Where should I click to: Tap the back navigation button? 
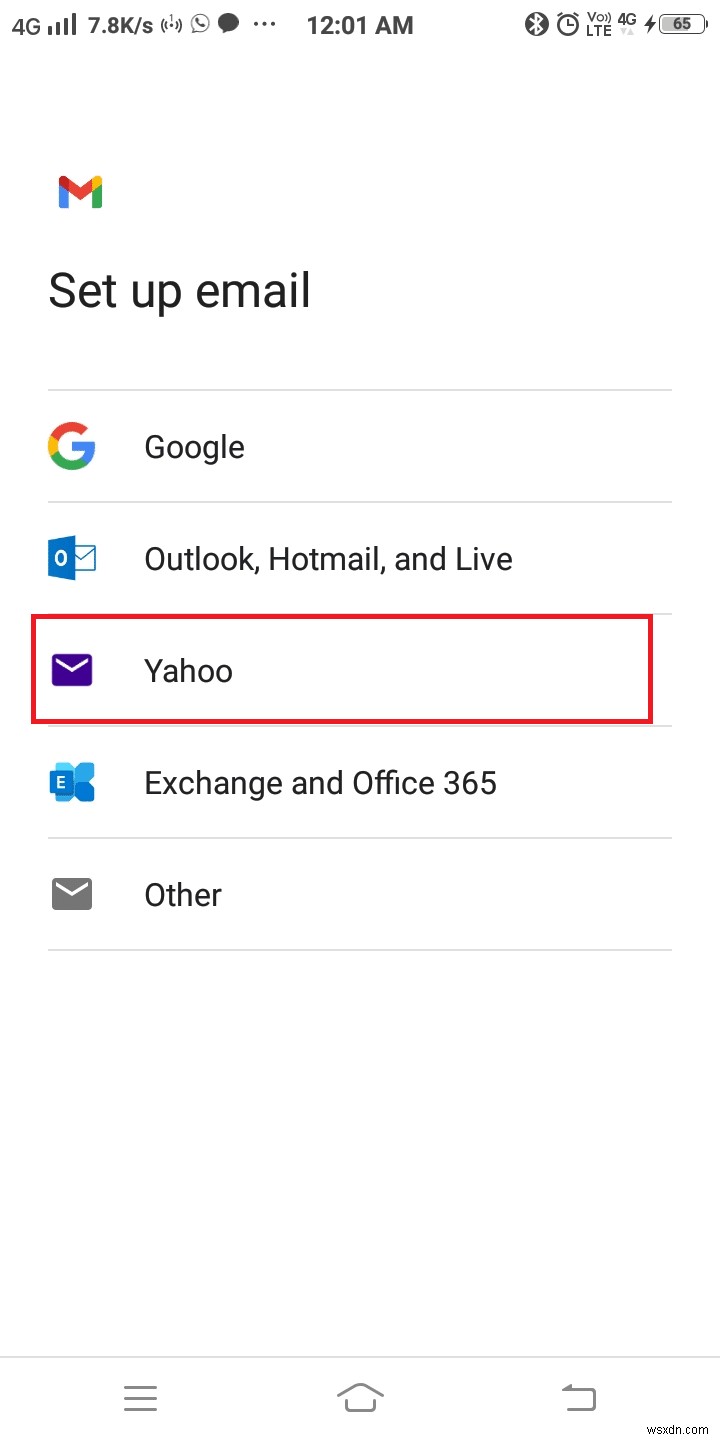click(x=579, y=1397)
